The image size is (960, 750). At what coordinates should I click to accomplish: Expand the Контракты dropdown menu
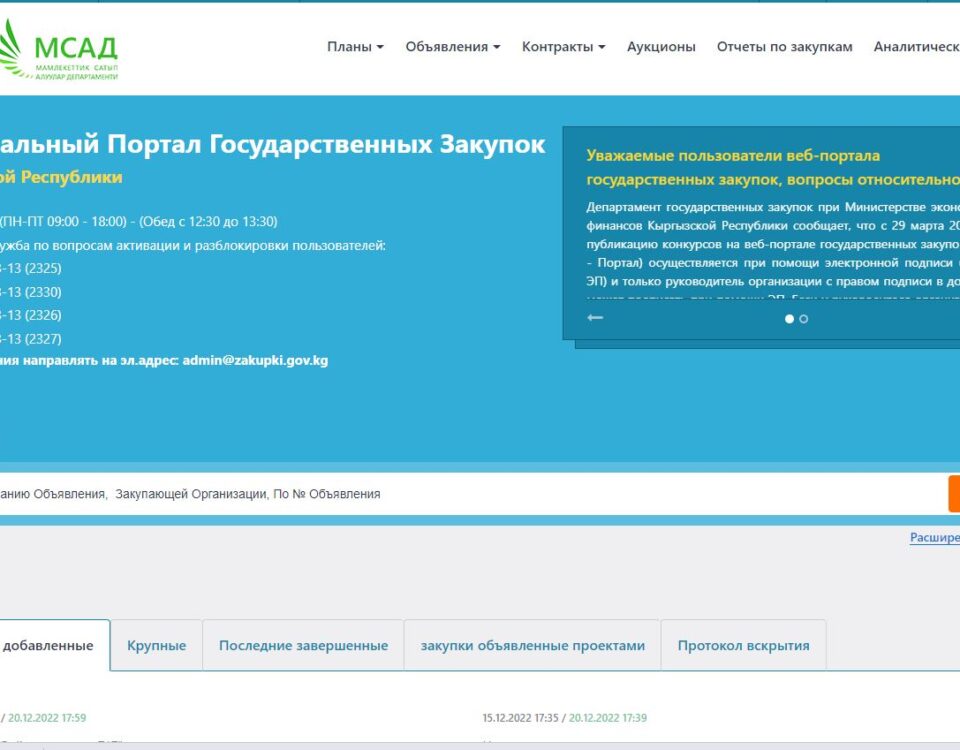click(563, 47)
